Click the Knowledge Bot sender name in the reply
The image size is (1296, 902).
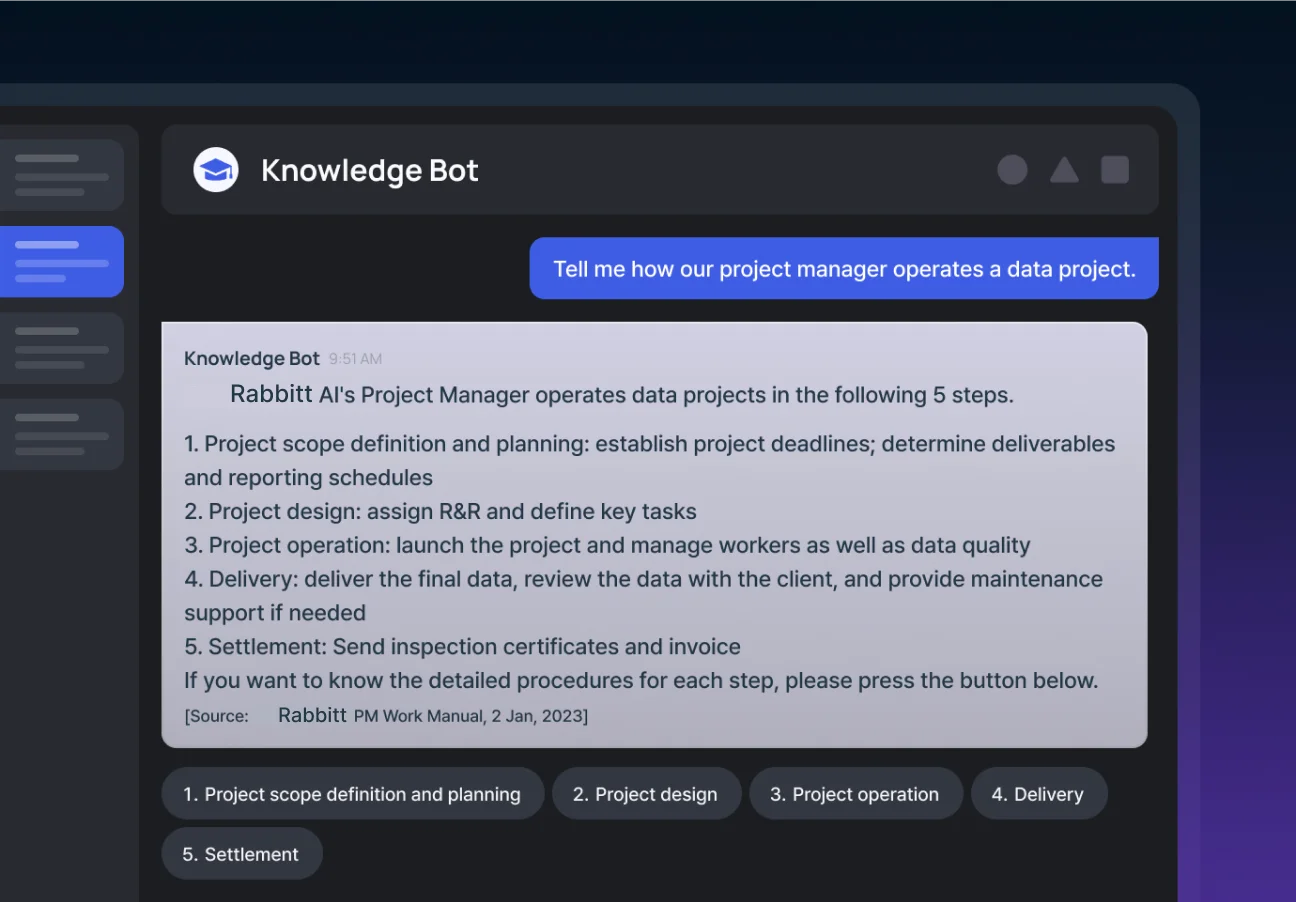[252, 358]
